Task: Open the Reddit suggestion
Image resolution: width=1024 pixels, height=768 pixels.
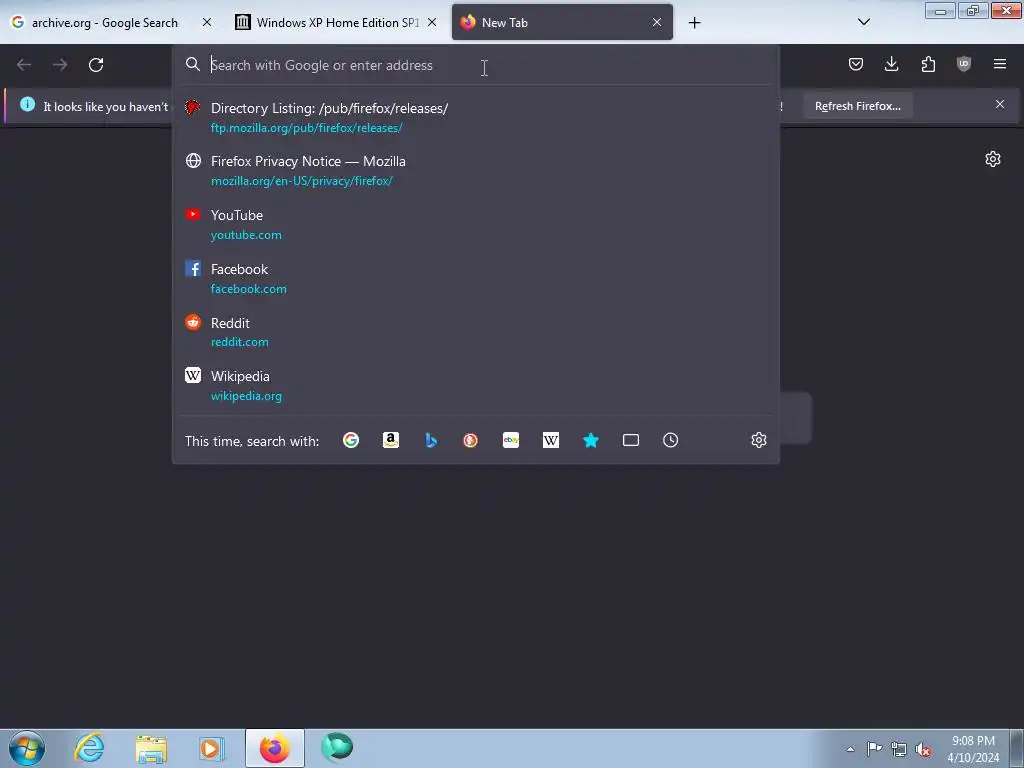Action: click(x=475, y=332)
